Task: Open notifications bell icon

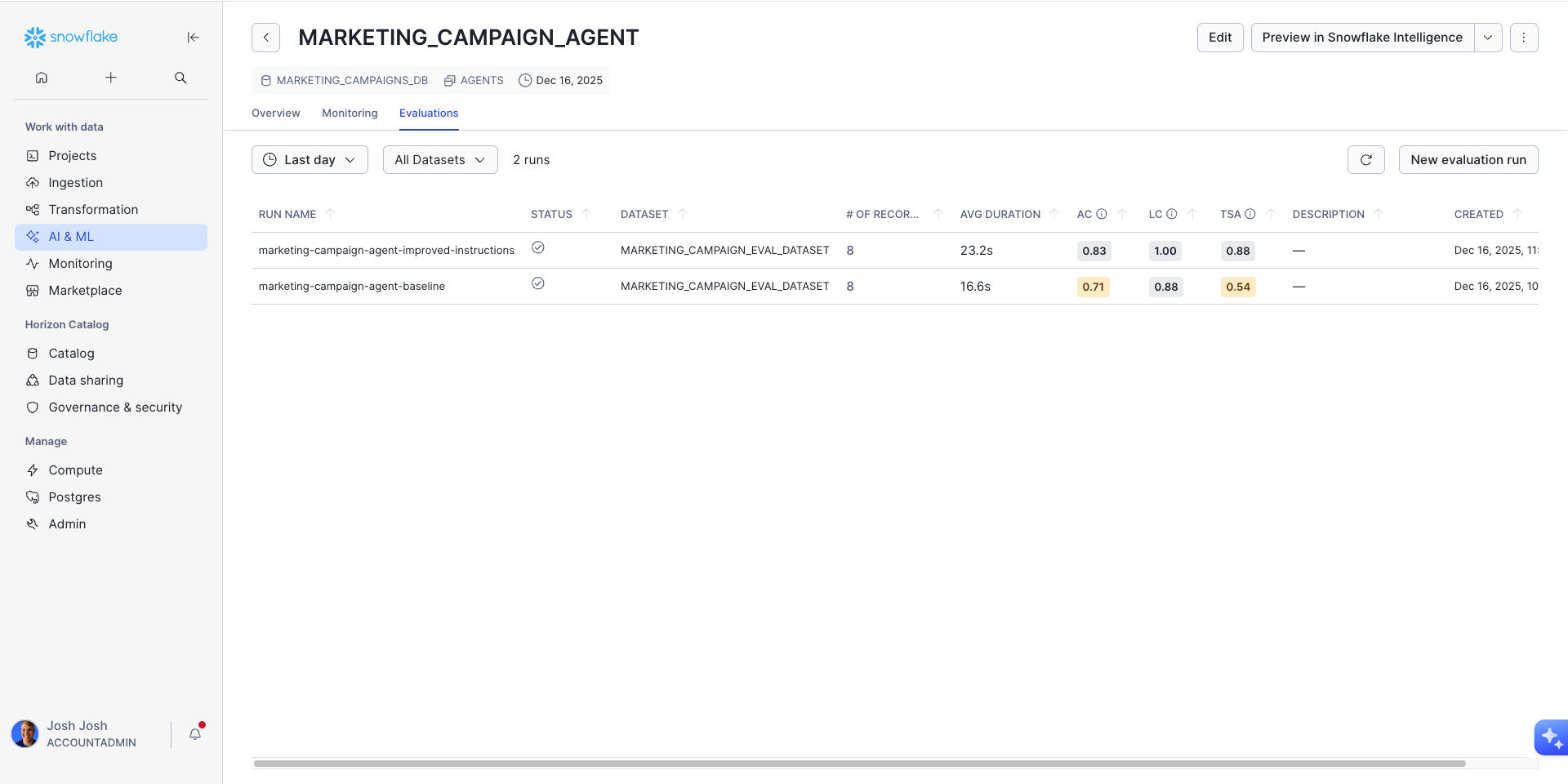Action: pos(195,733)
